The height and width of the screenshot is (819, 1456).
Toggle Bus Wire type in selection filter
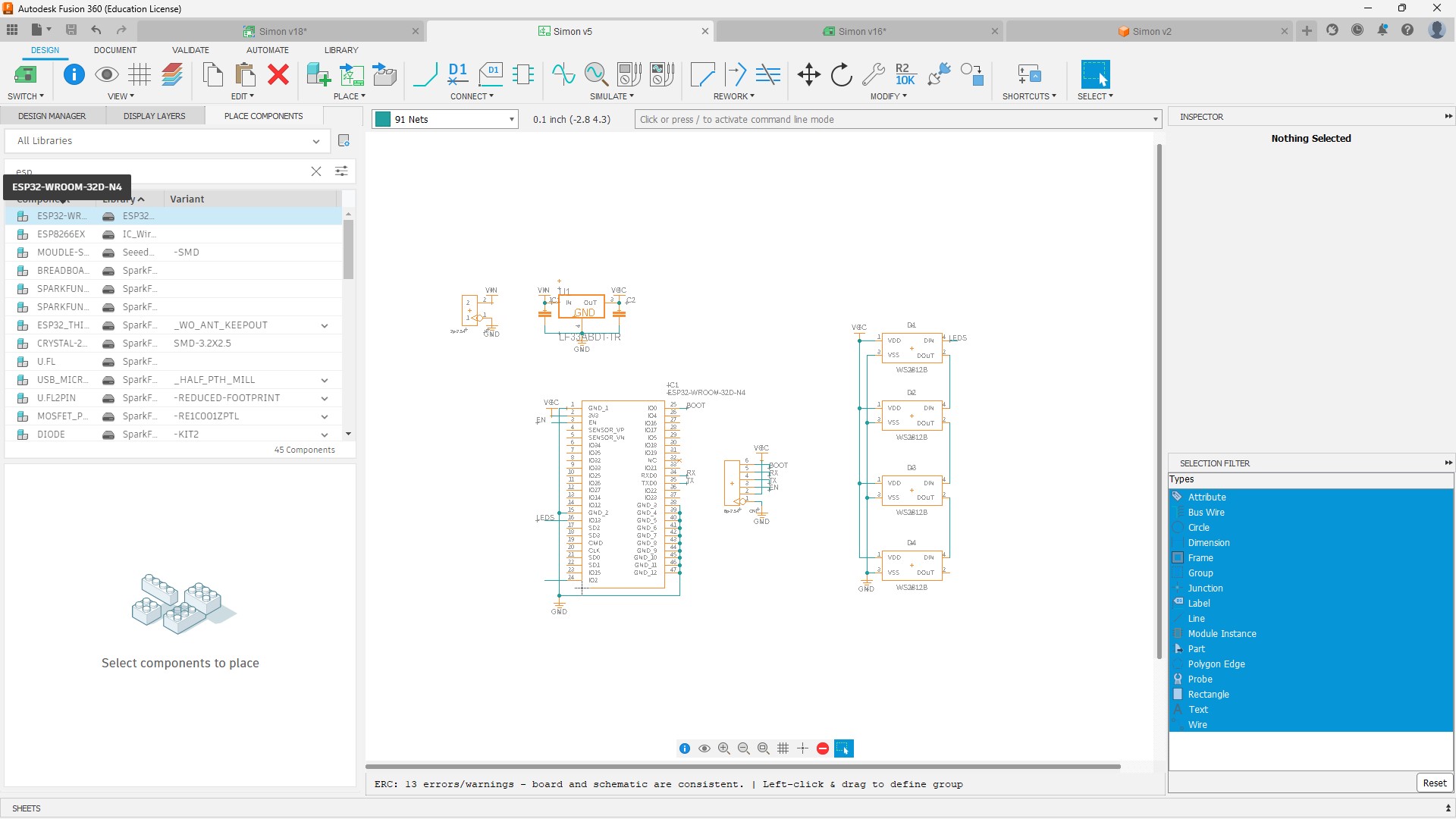[x=1310, y=512]
